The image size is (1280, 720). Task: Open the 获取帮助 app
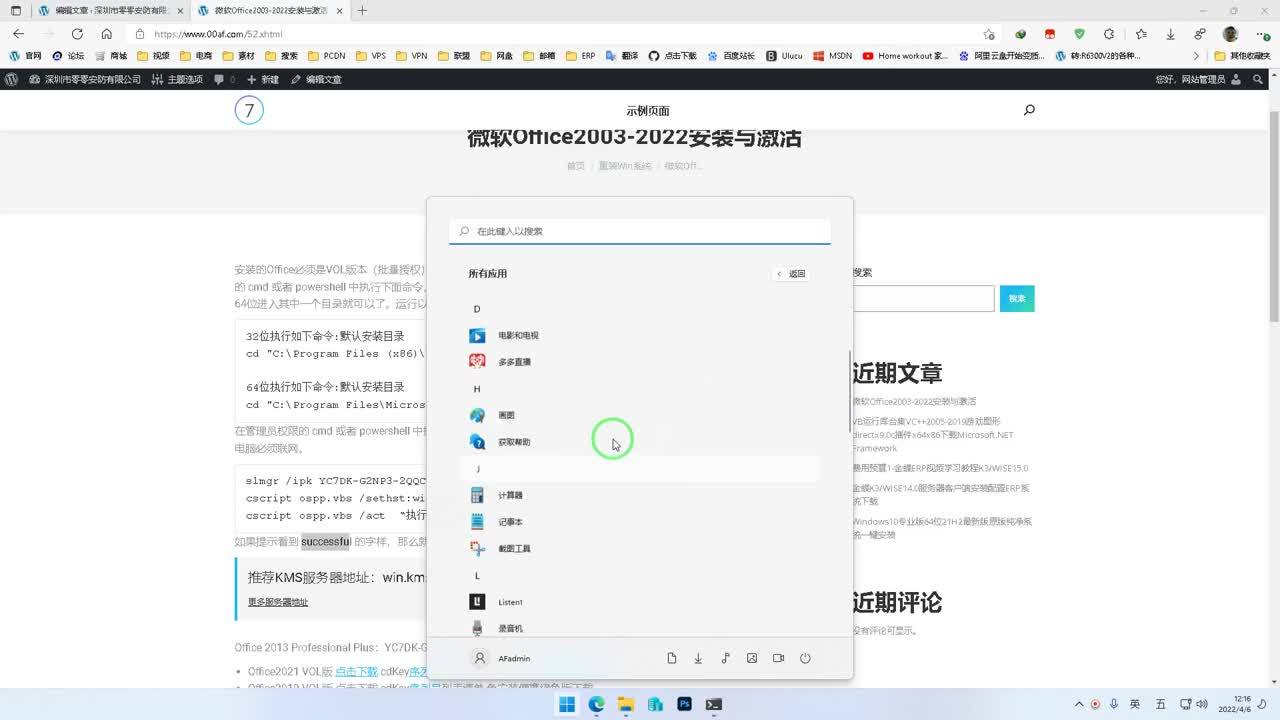(513, 442)
